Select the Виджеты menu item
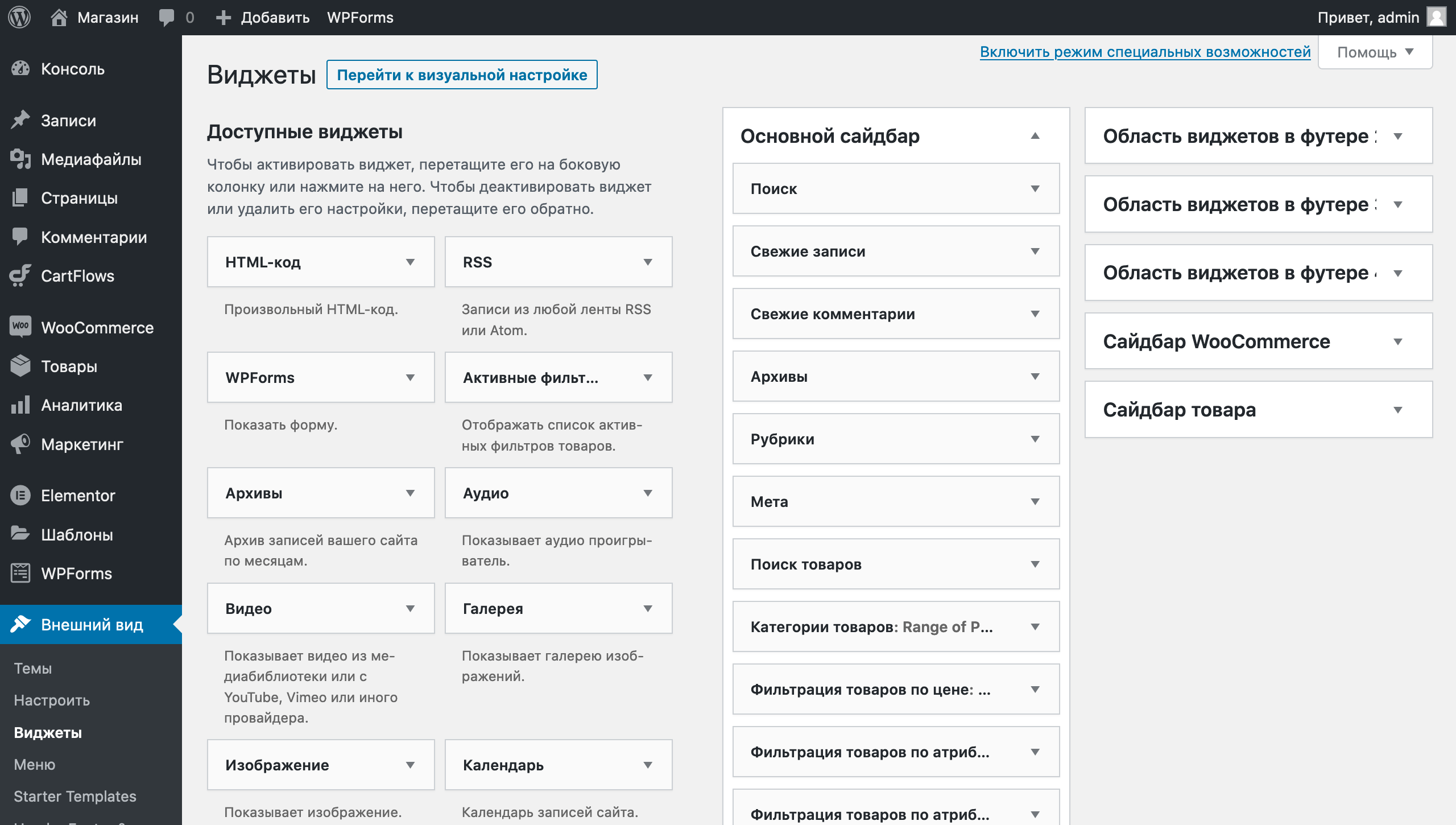 pos(48,732)
